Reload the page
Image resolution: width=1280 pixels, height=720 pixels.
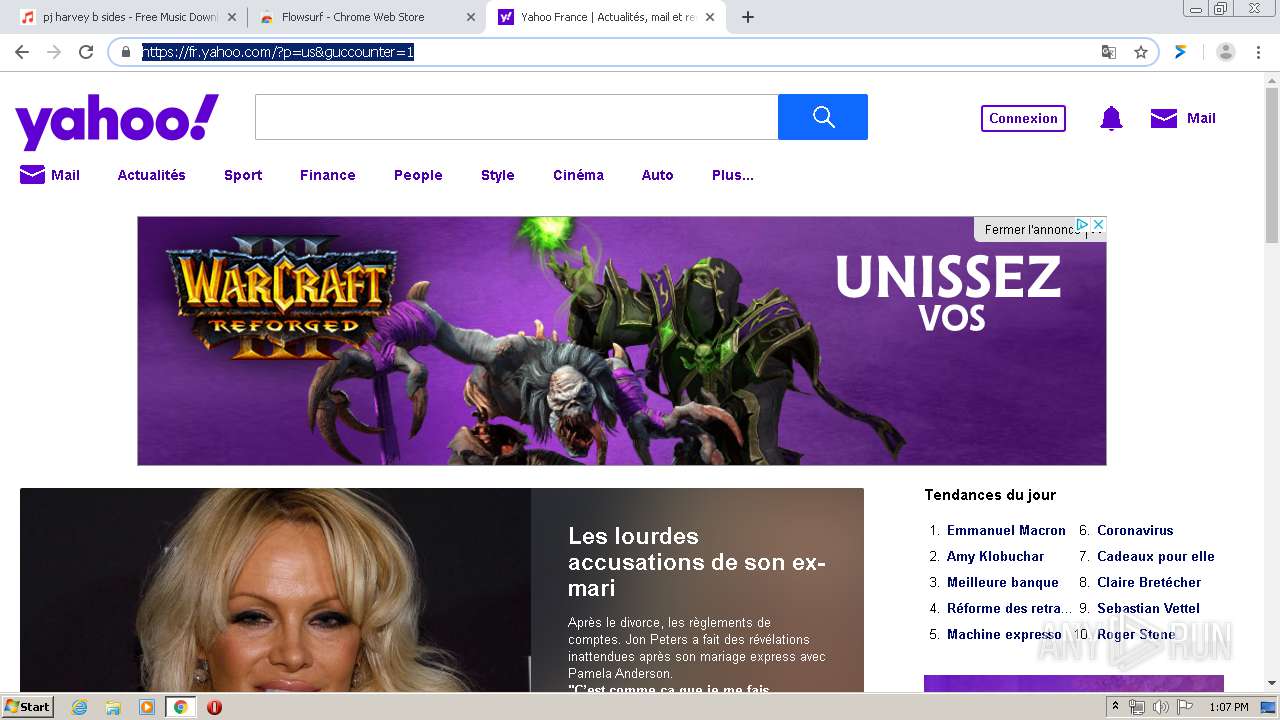click(x=86, y=52)
